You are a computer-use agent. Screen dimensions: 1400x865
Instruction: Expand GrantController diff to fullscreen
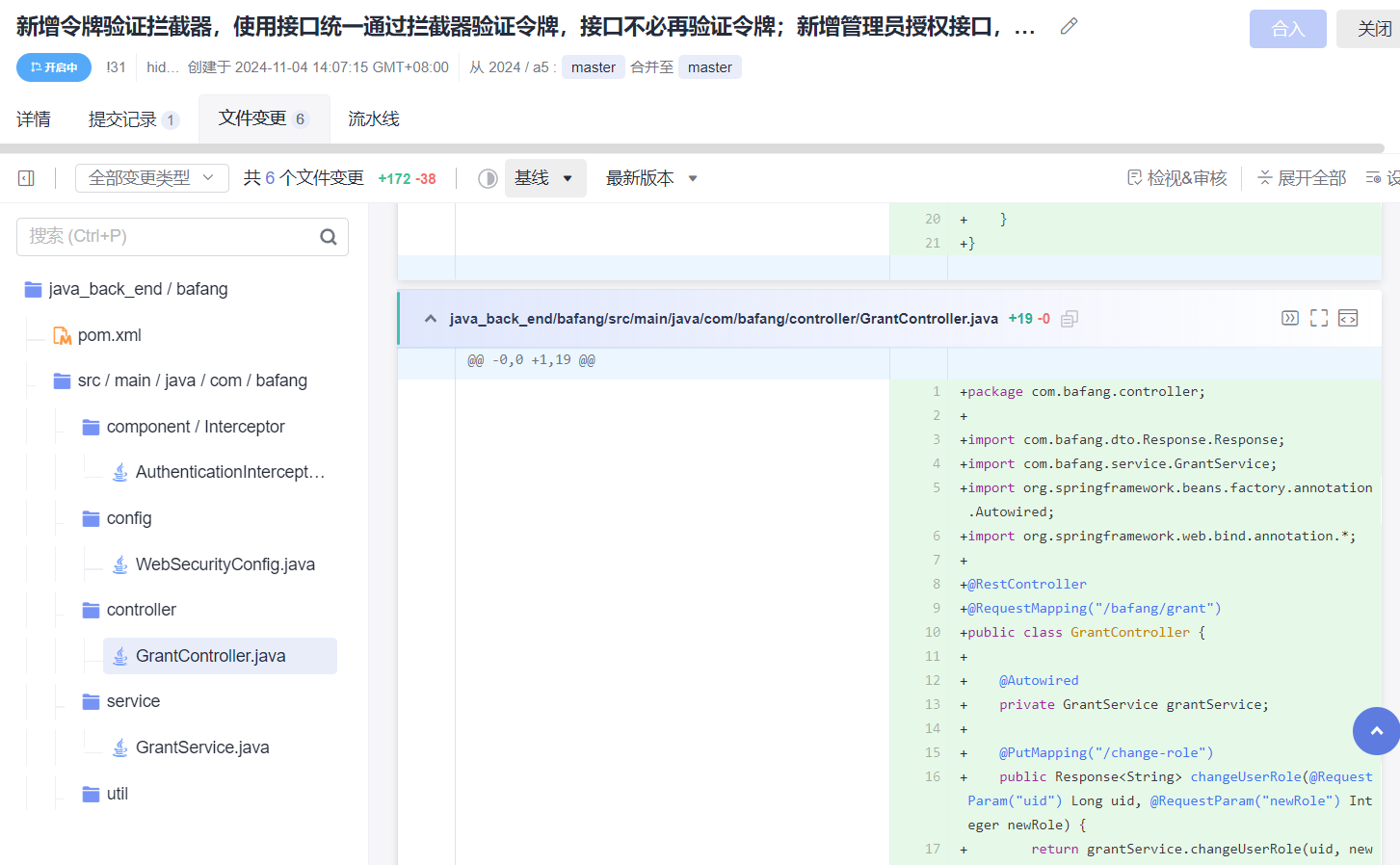pyautogui.click(x=1318, y=318)
